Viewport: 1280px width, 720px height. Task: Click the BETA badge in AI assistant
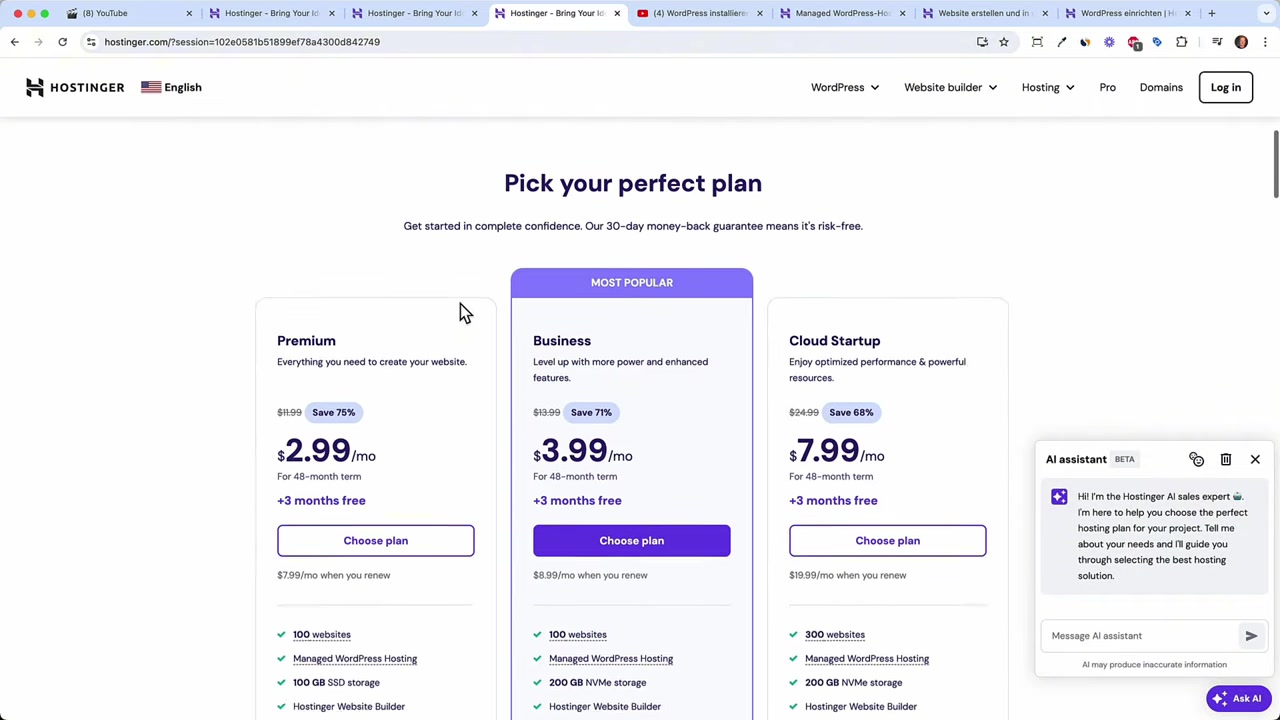pyautogui.click(x=1124, y=460)
